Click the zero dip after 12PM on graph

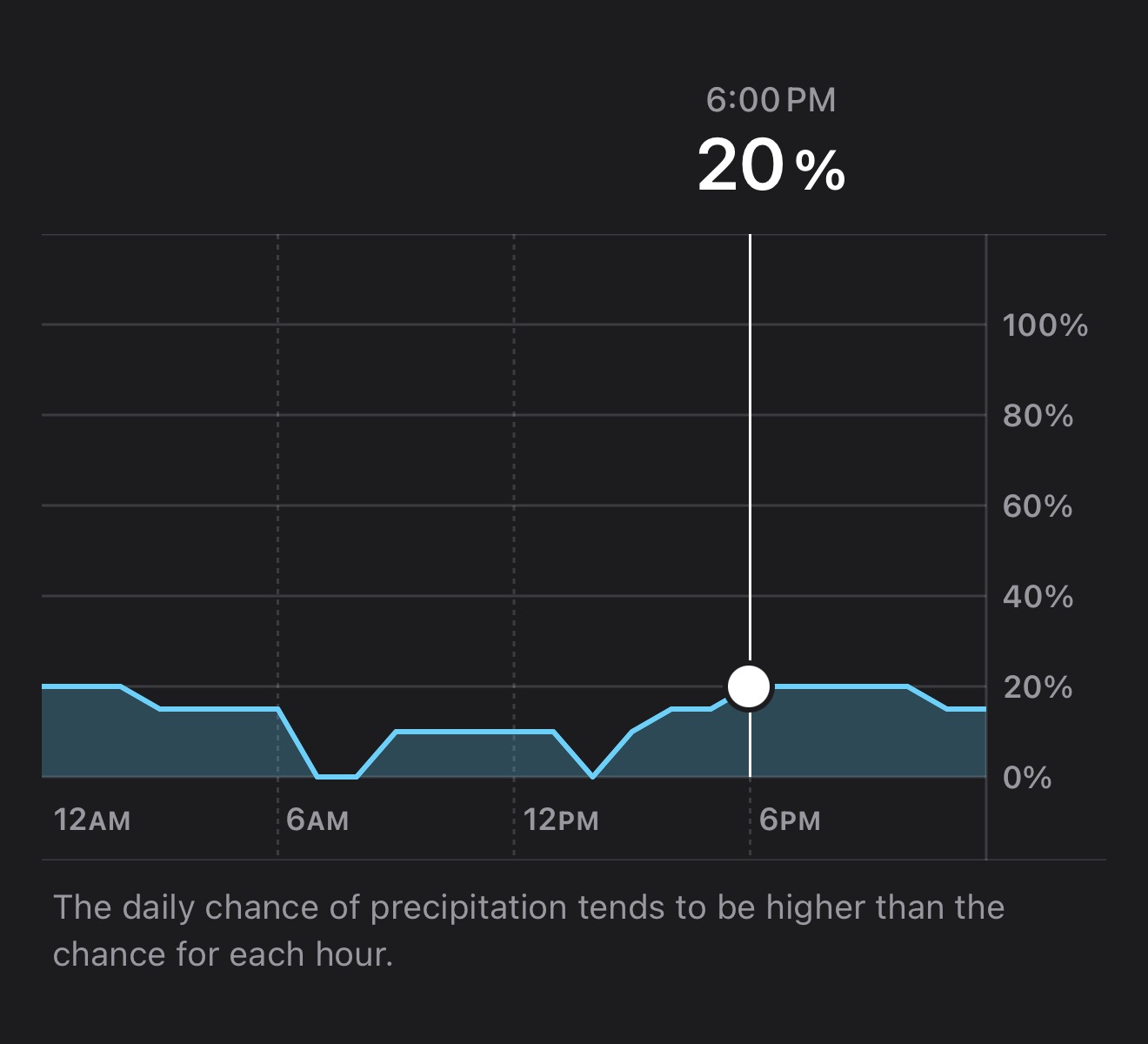pos(593,774)
